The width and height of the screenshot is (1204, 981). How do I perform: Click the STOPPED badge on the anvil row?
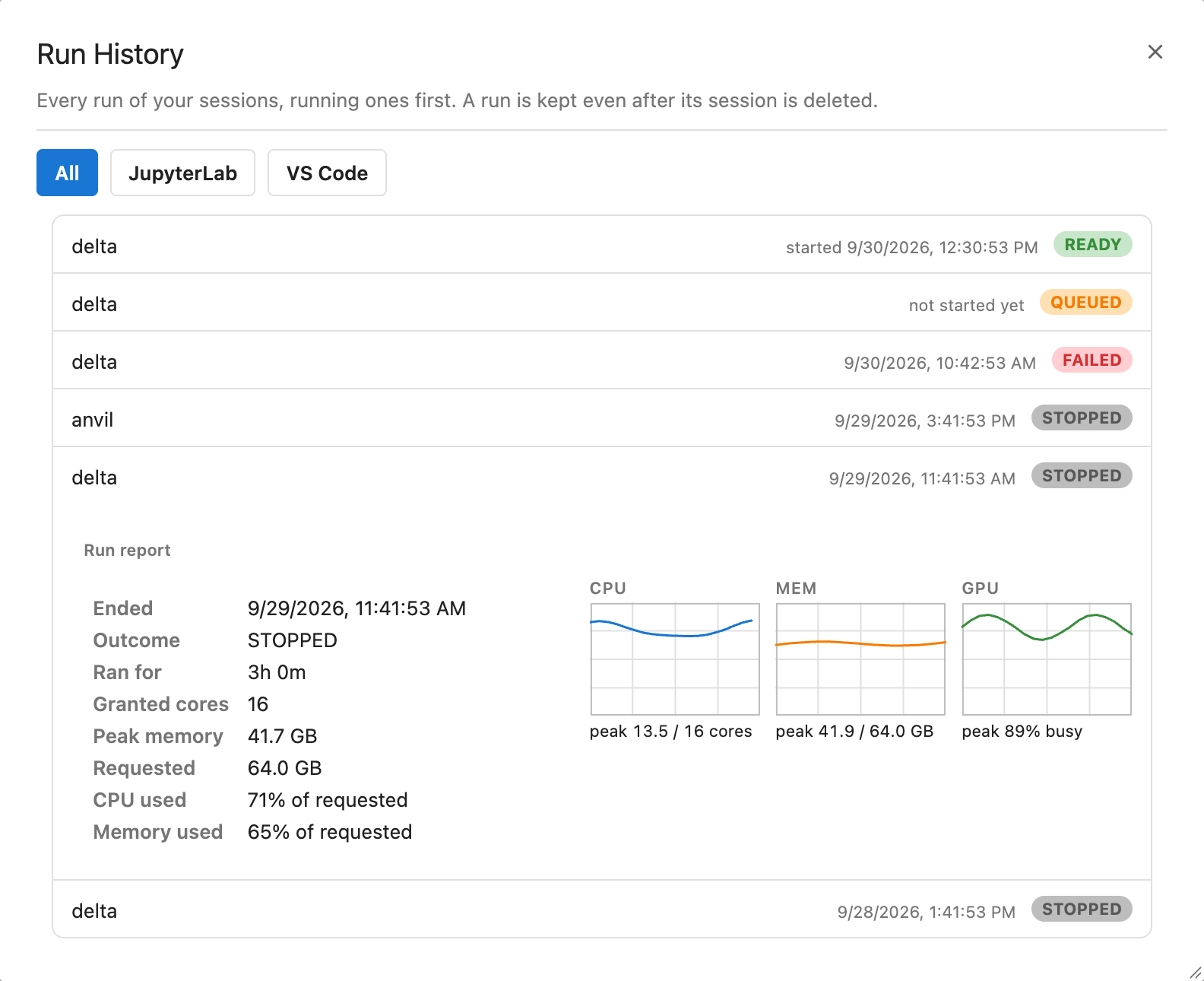click(x=1082, y=418)
